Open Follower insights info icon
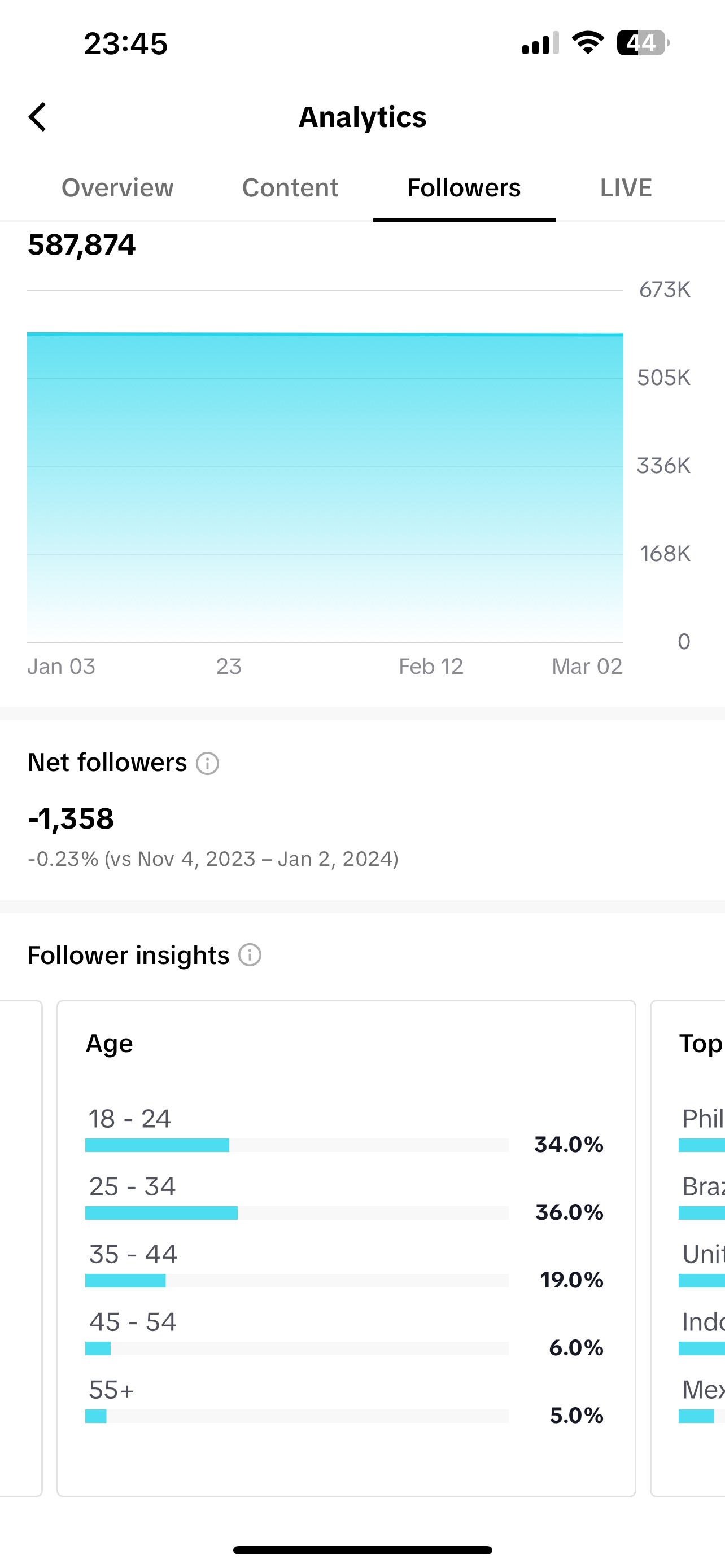 250,955
